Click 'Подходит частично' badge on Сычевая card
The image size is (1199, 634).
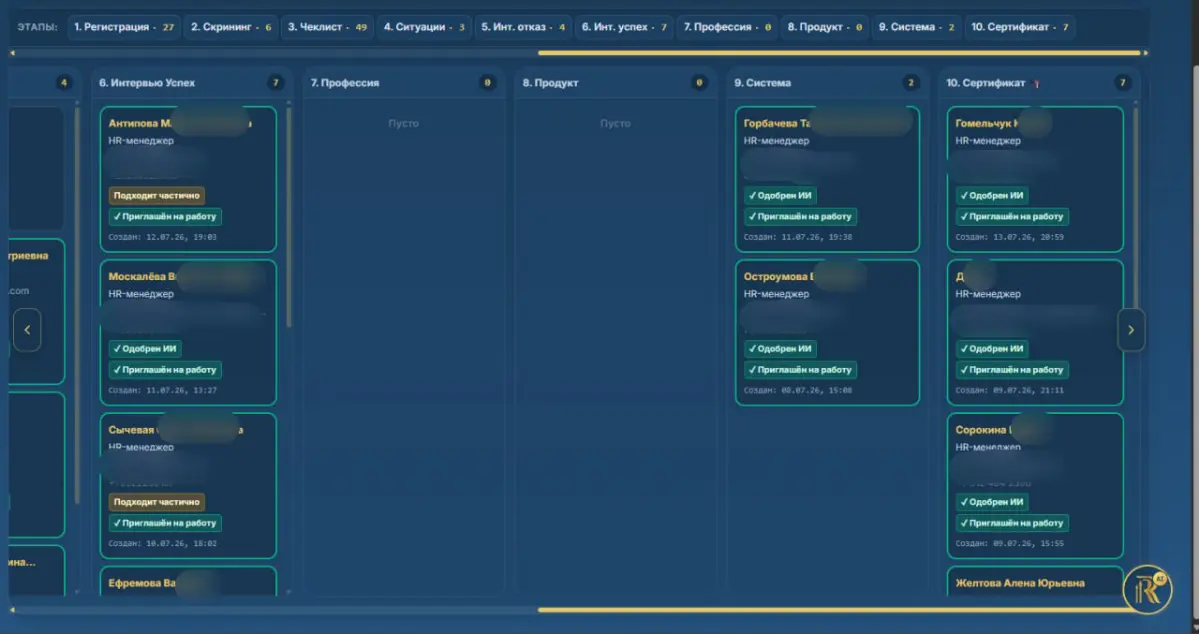click(x=157, y=502)
